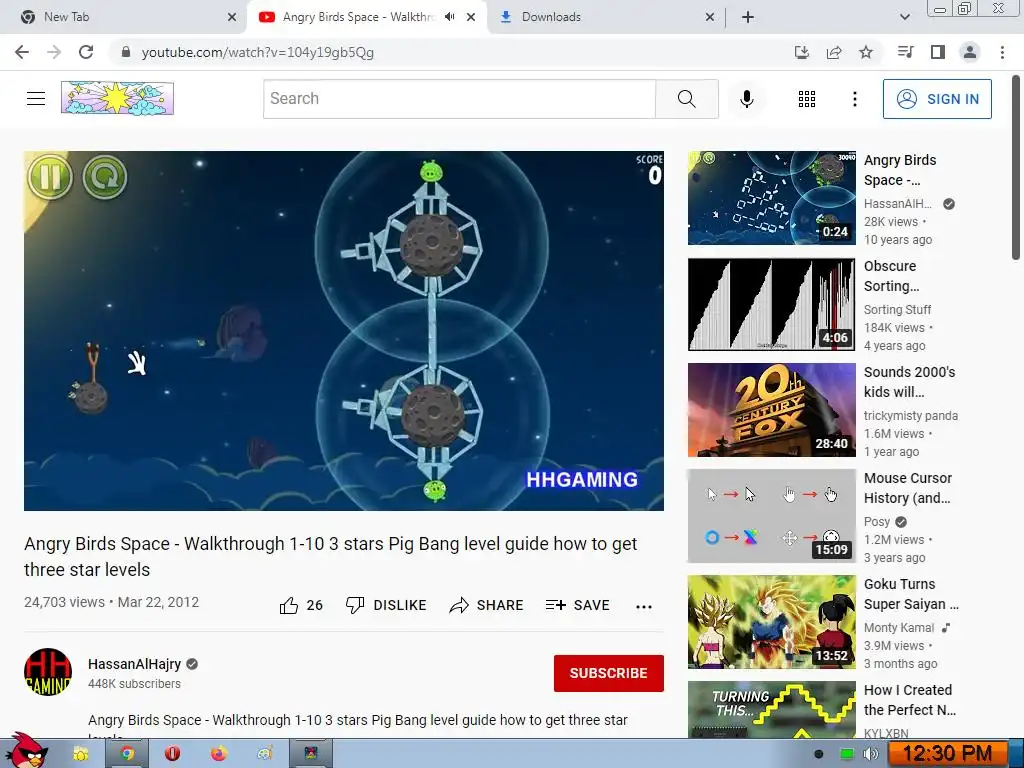Select the Angry Birds Space tab
Image resolution: width=1024 pixels, height=768 pixels.
click(x=358, y=17)
